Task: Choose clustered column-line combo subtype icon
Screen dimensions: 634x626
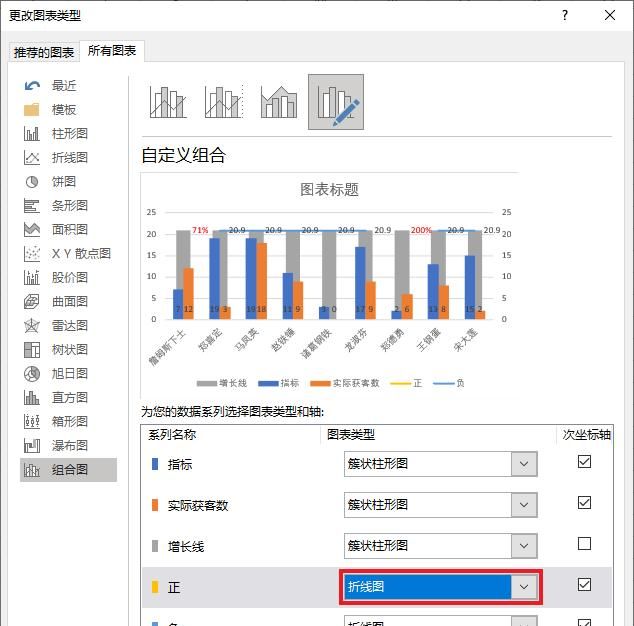Action: [x=168, y=102]
